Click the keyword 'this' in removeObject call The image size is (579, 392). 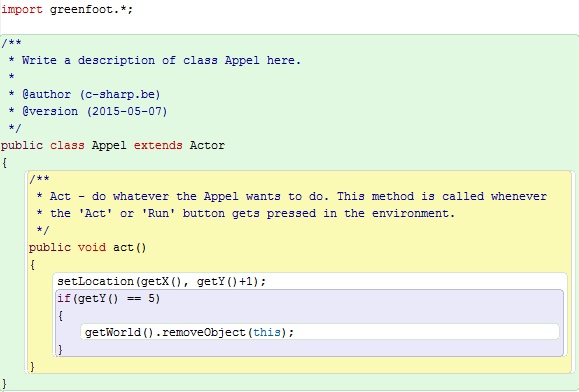point(267,333)
